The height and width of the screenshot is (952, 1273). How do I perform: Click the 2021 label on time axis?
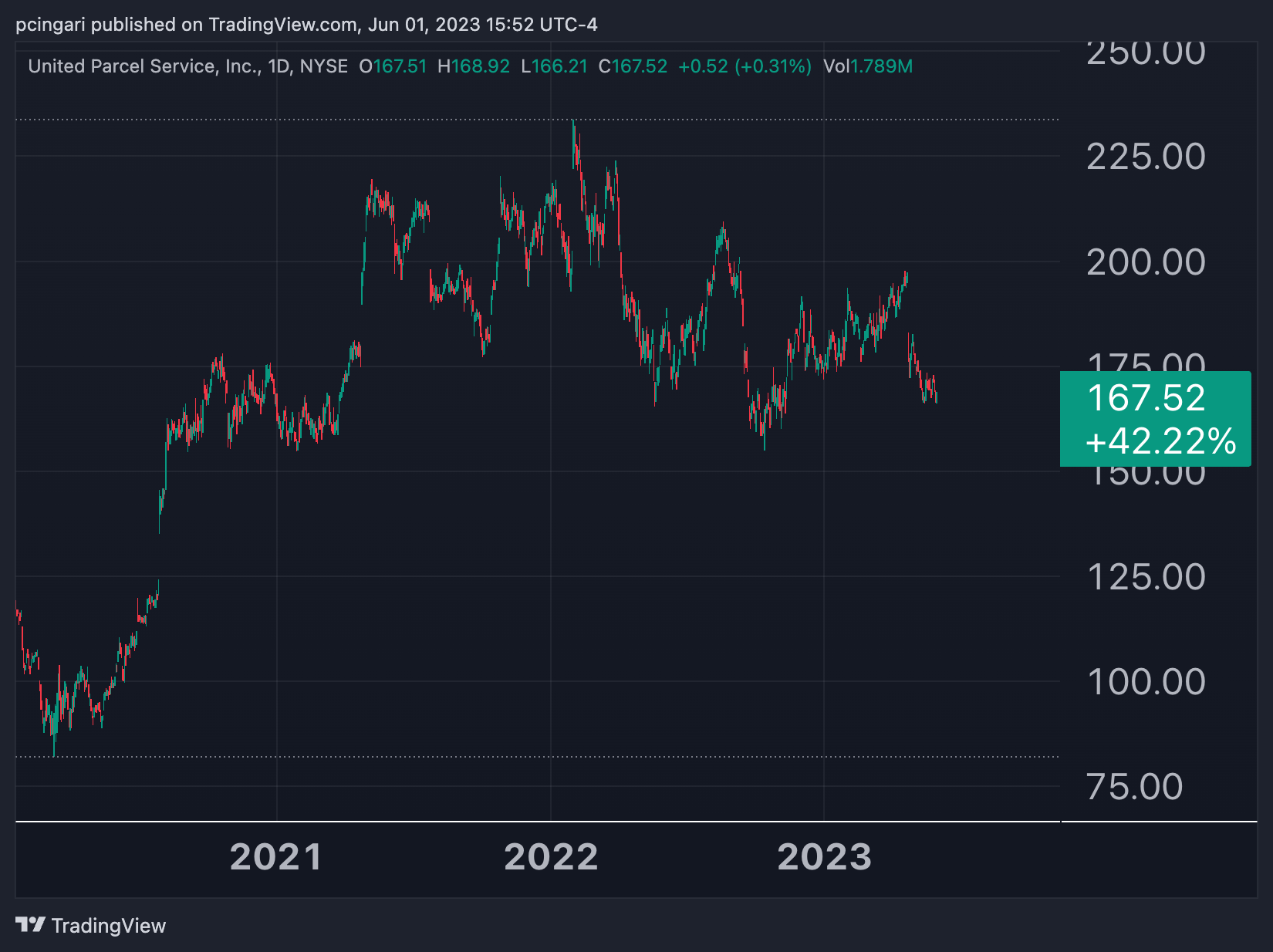pos(276,857)
